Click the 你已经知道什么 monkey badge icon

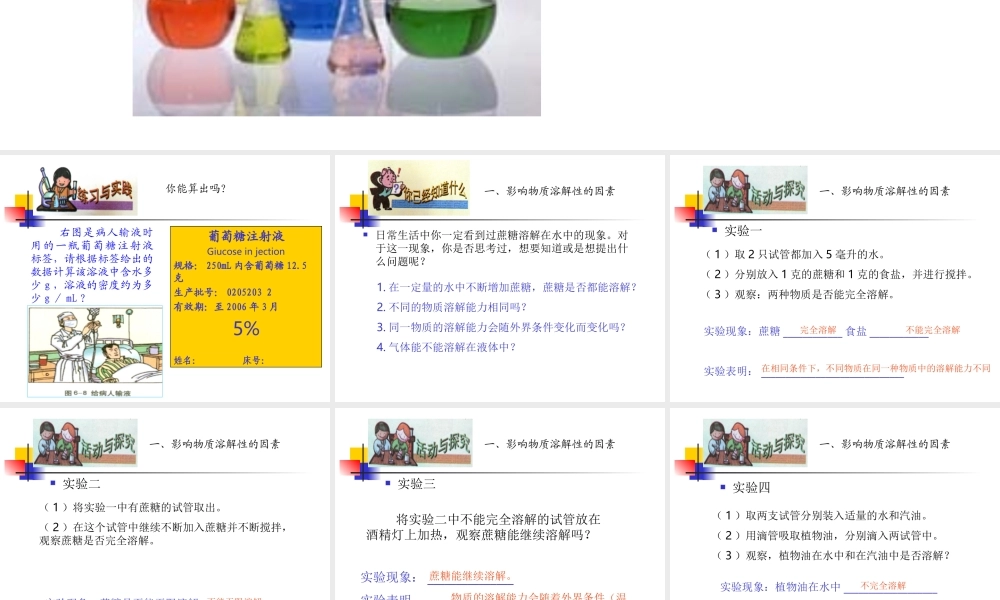tap(418, 187)
